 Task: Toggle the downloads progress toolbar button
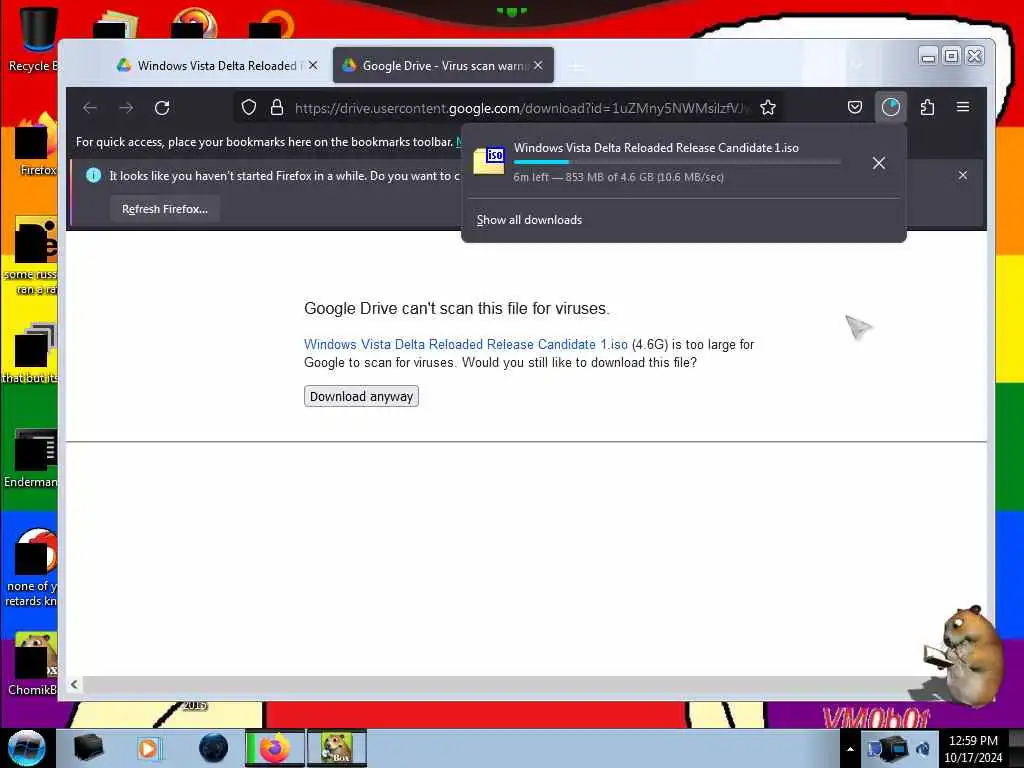[891, 107]
